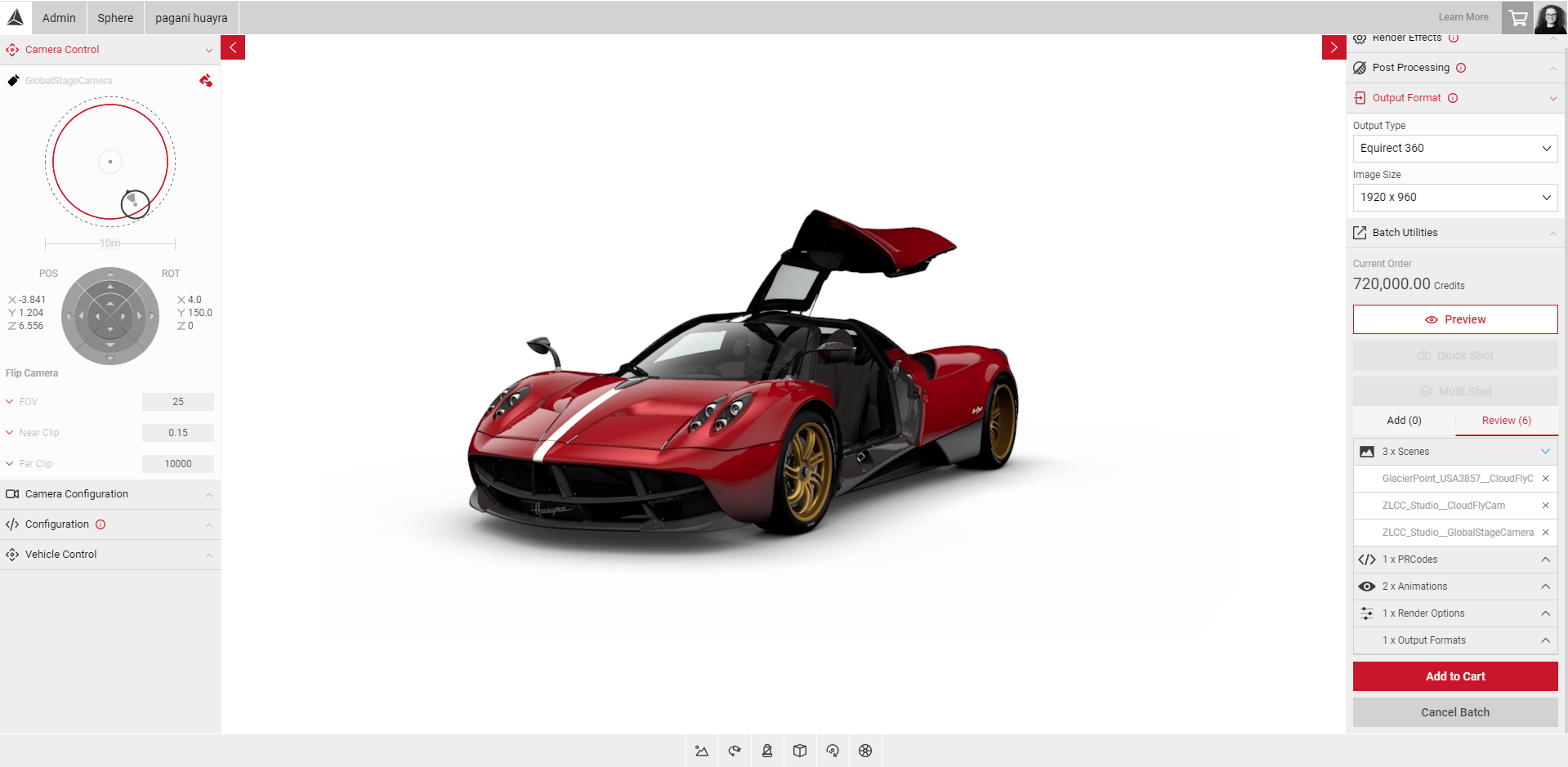Click the Far Clip value field 10000

(x=178, y=464)
